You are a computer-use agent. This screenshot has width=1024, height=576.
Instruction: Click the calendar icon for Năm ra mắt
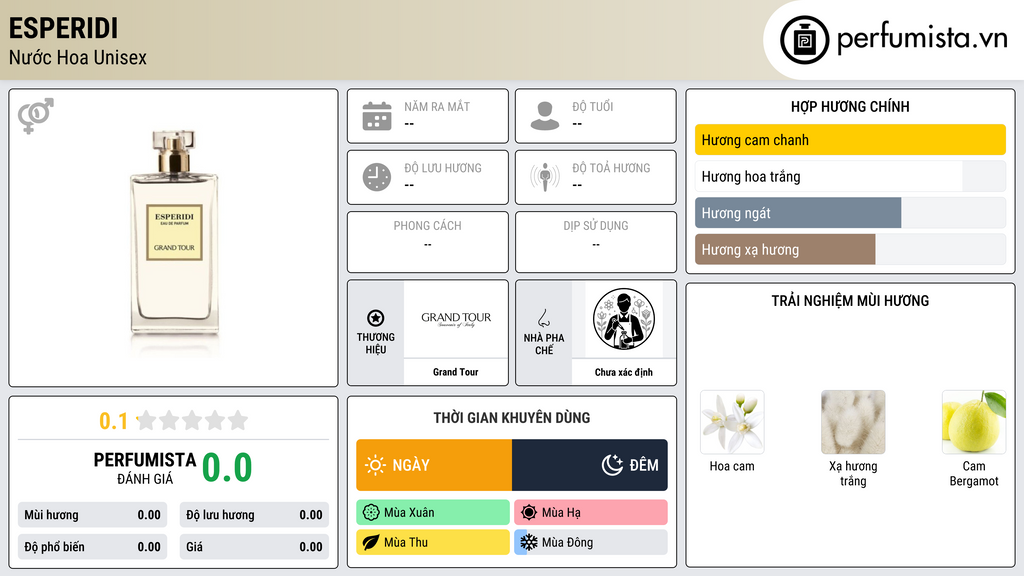[377, 116]
